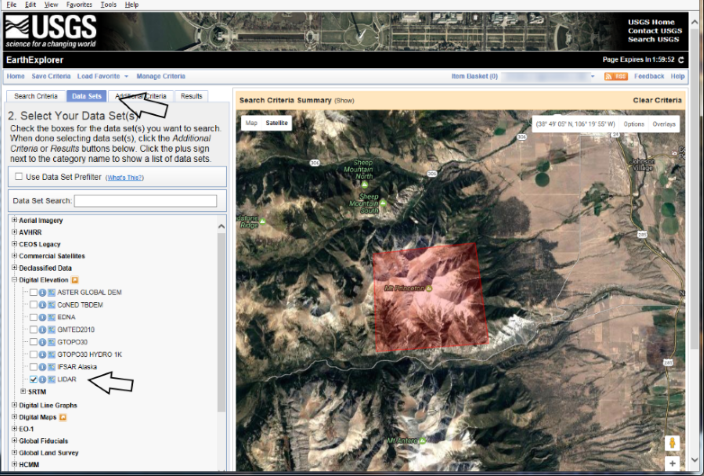Click the map zoom in plus button
The image size is (704, 476).
point(672,463)
